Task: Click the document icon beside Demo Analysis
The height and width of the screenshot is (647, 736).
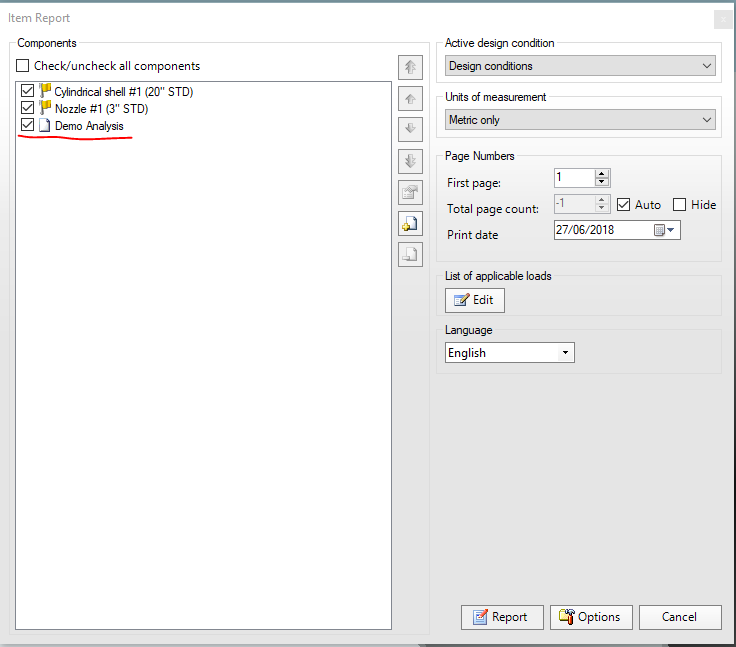Action: tap(45, 125)
